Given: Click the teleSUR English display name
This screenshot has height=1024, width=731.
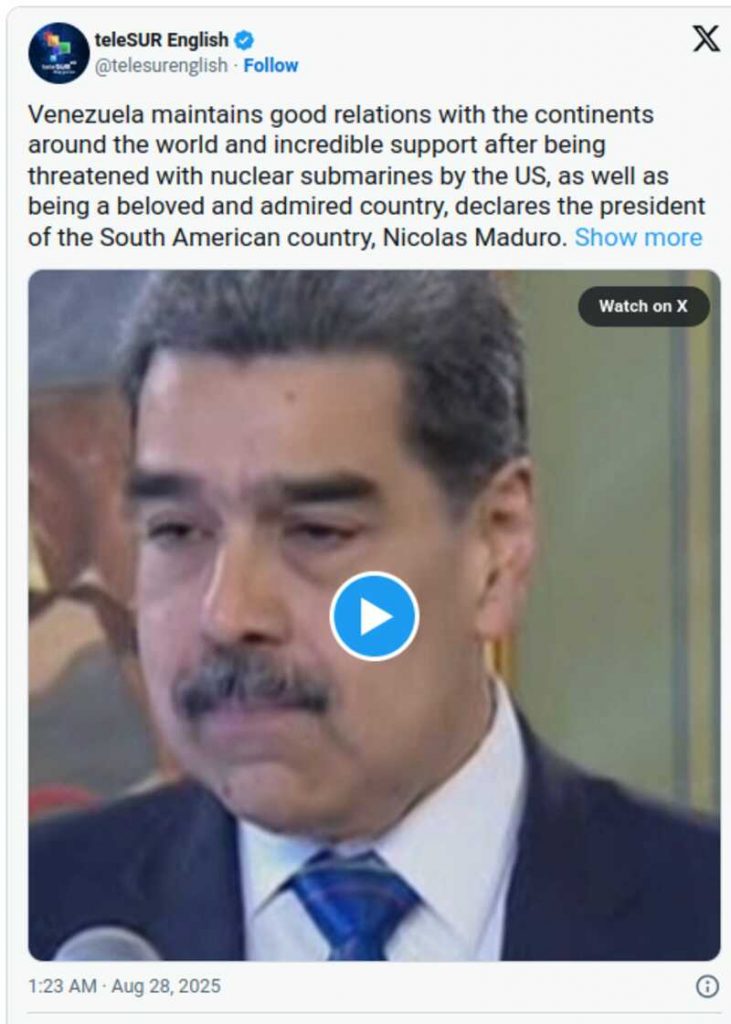Looking at the screenshot, I should pyautogui.click(x=161, y=40).
